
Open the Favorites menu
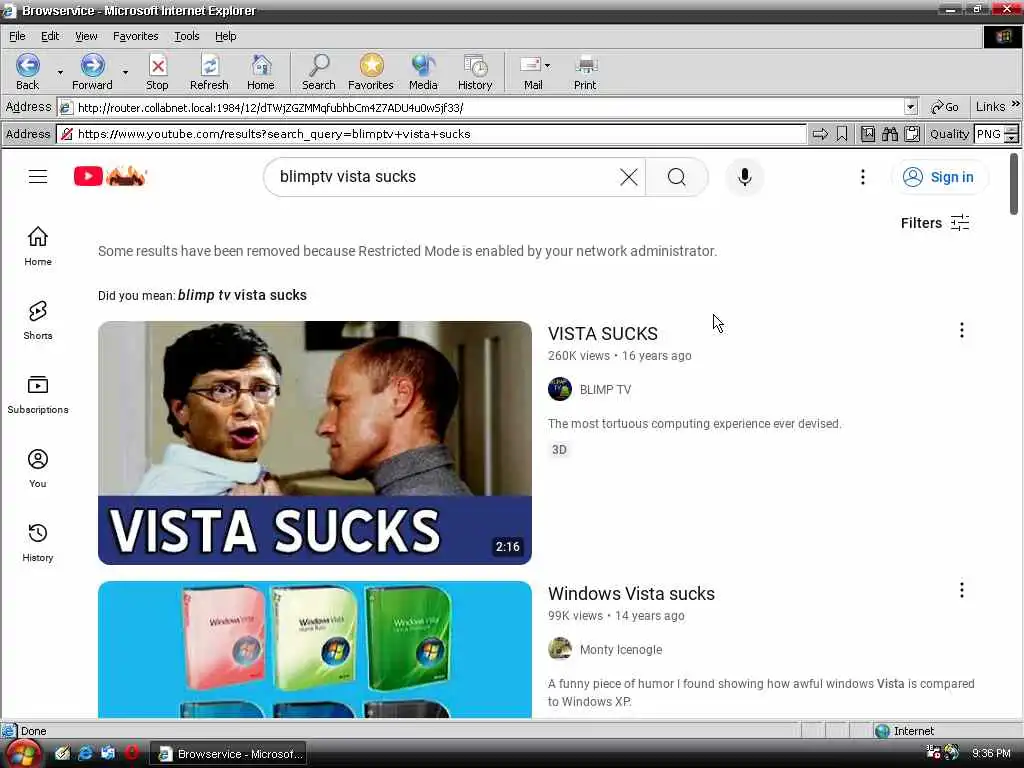click(x=135, y=36)
